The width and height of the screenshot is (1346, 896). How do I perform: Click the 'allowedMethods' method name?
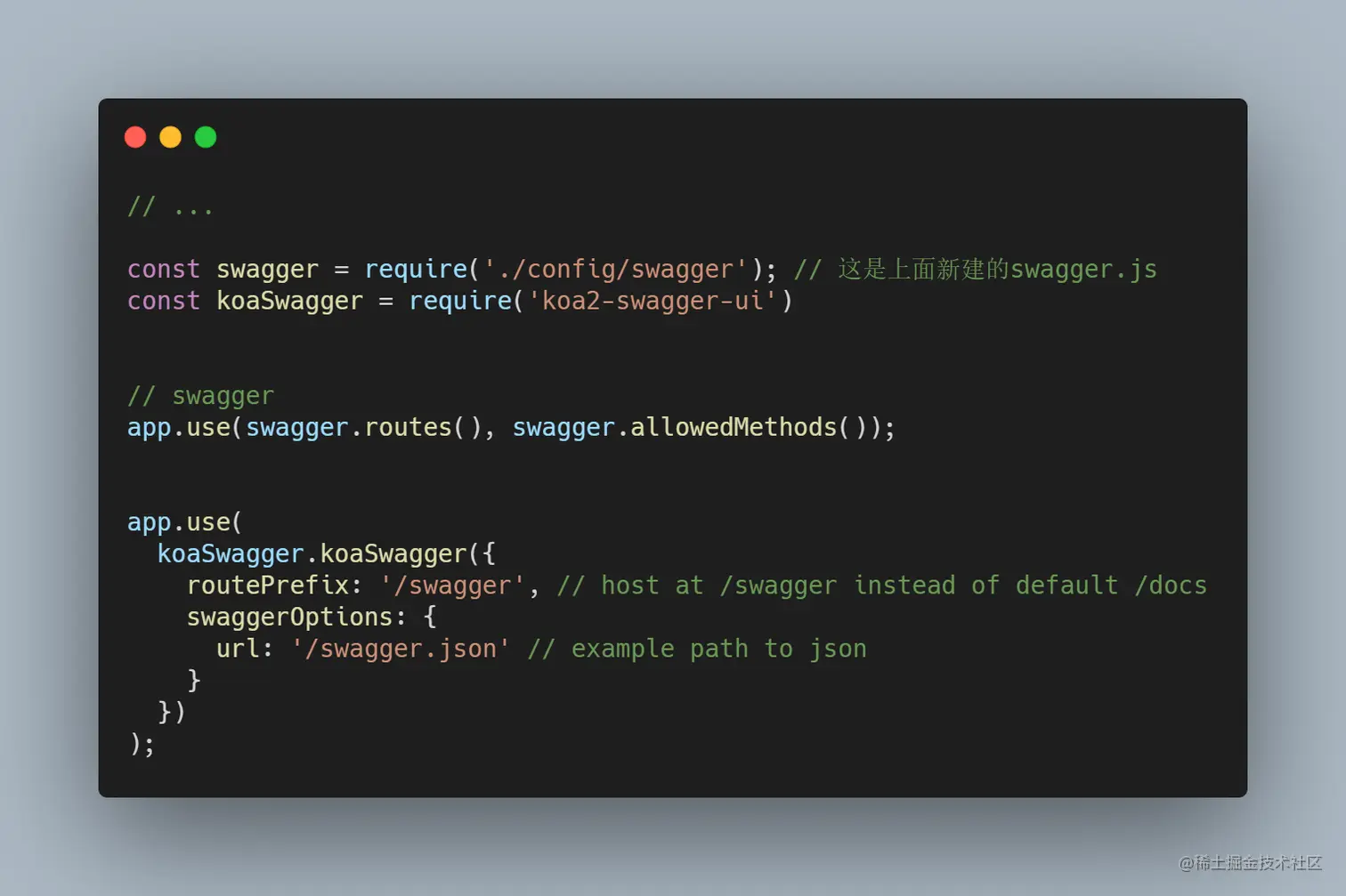pos(734,427)
